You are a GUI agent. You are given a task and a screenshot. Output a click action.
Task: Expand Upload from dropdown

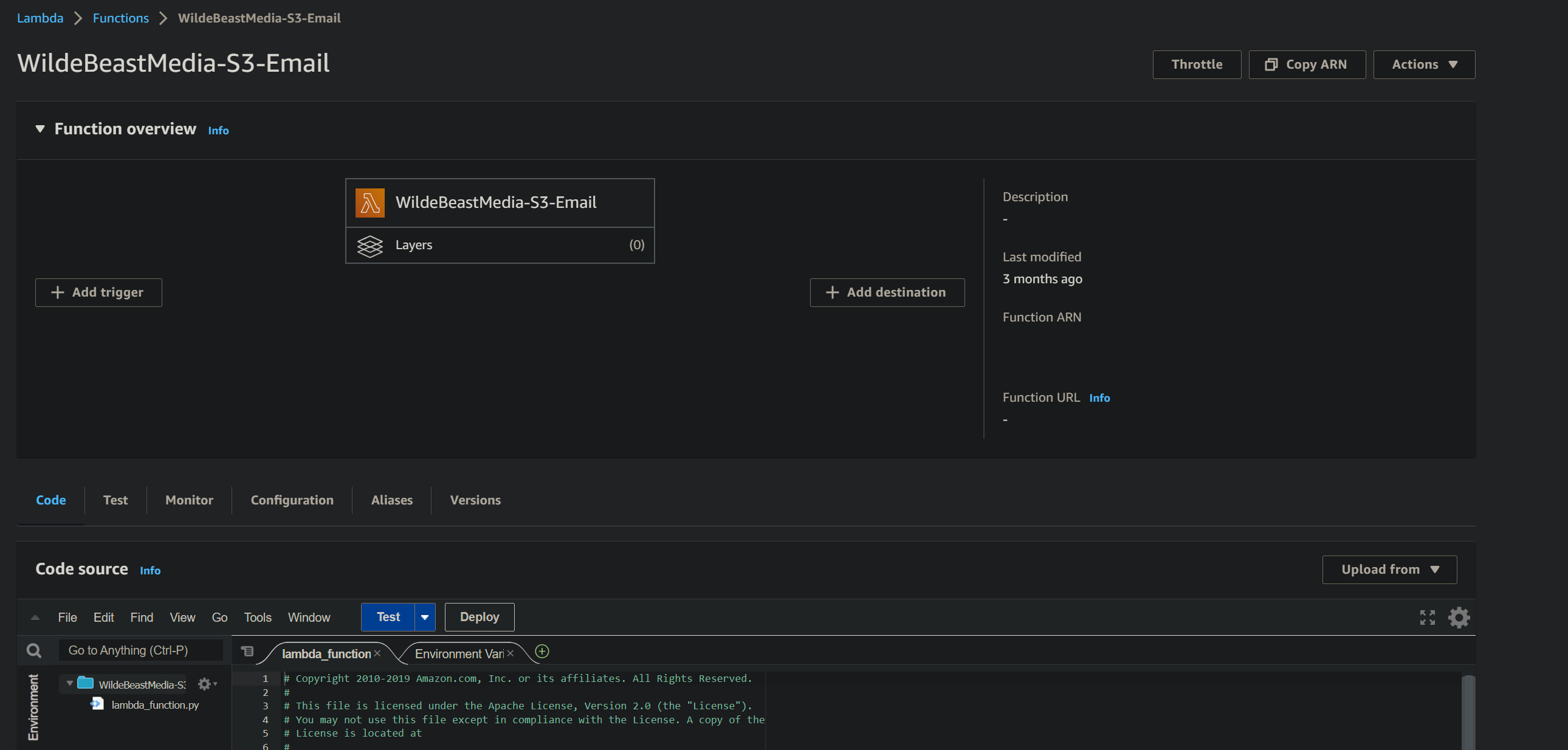pyautogui.click(x=1389, y=569)
